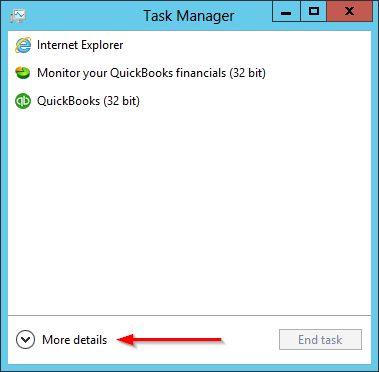Select the QuickBooks (32 bit) text entry
The width and height of the screenshot is (379, 372).
[88, 101]
